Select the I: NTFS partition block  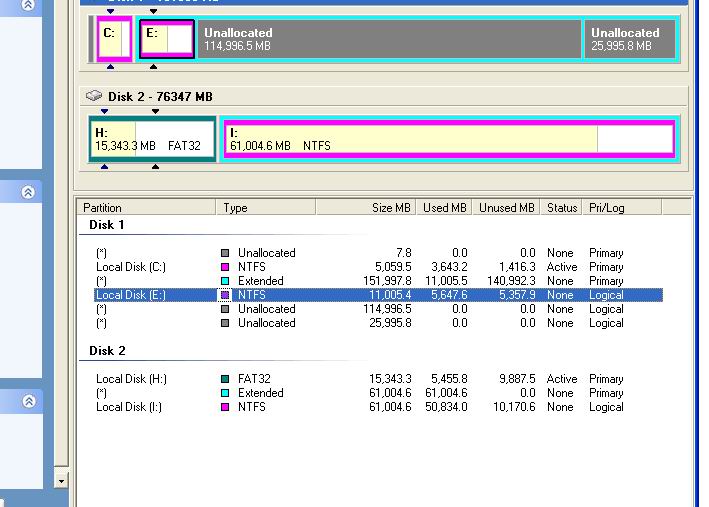click(x=449, y=139)
